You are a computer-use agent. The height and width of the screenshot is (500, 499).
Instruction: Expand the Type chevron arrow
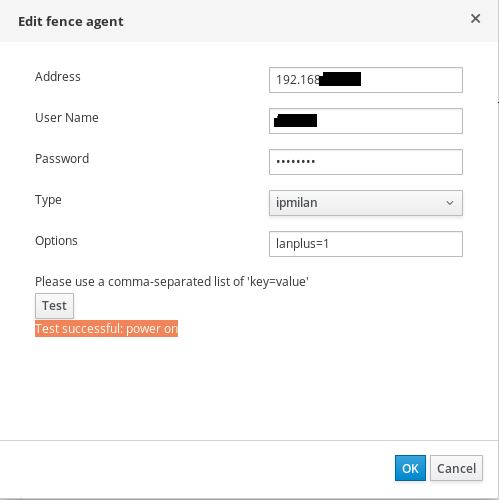450,203
